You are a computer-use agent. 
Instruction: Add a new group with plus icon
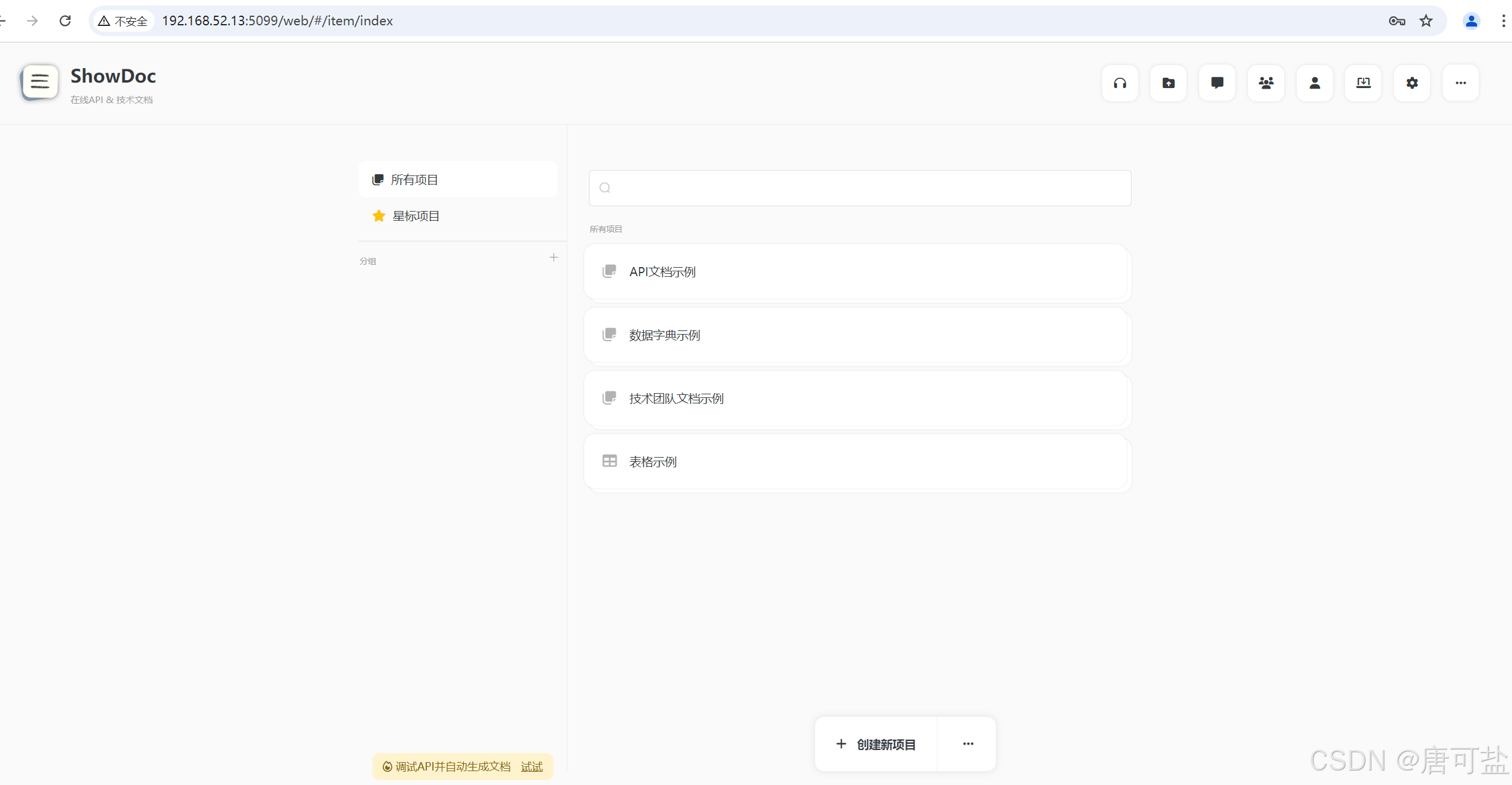pyautogui.click(x=553, y=258)
